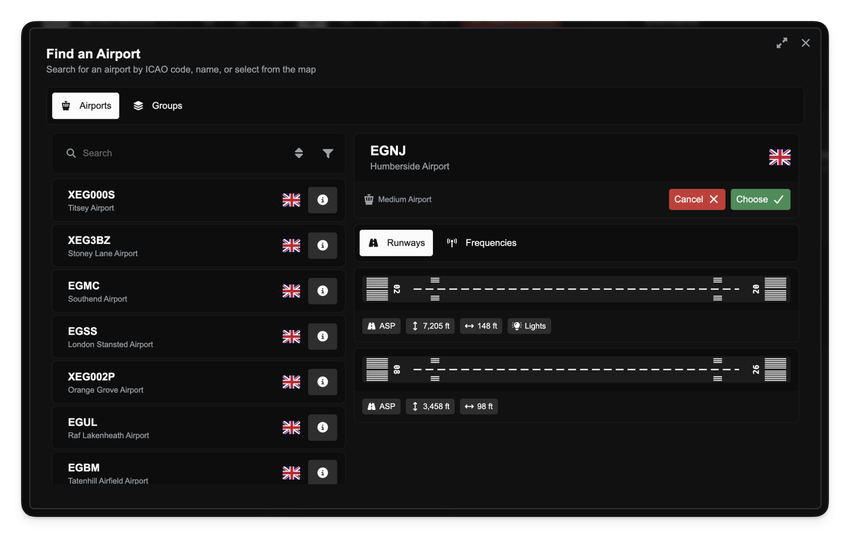Select the Airports tab
Screen dimensions: 850x538
click(86, 106)
